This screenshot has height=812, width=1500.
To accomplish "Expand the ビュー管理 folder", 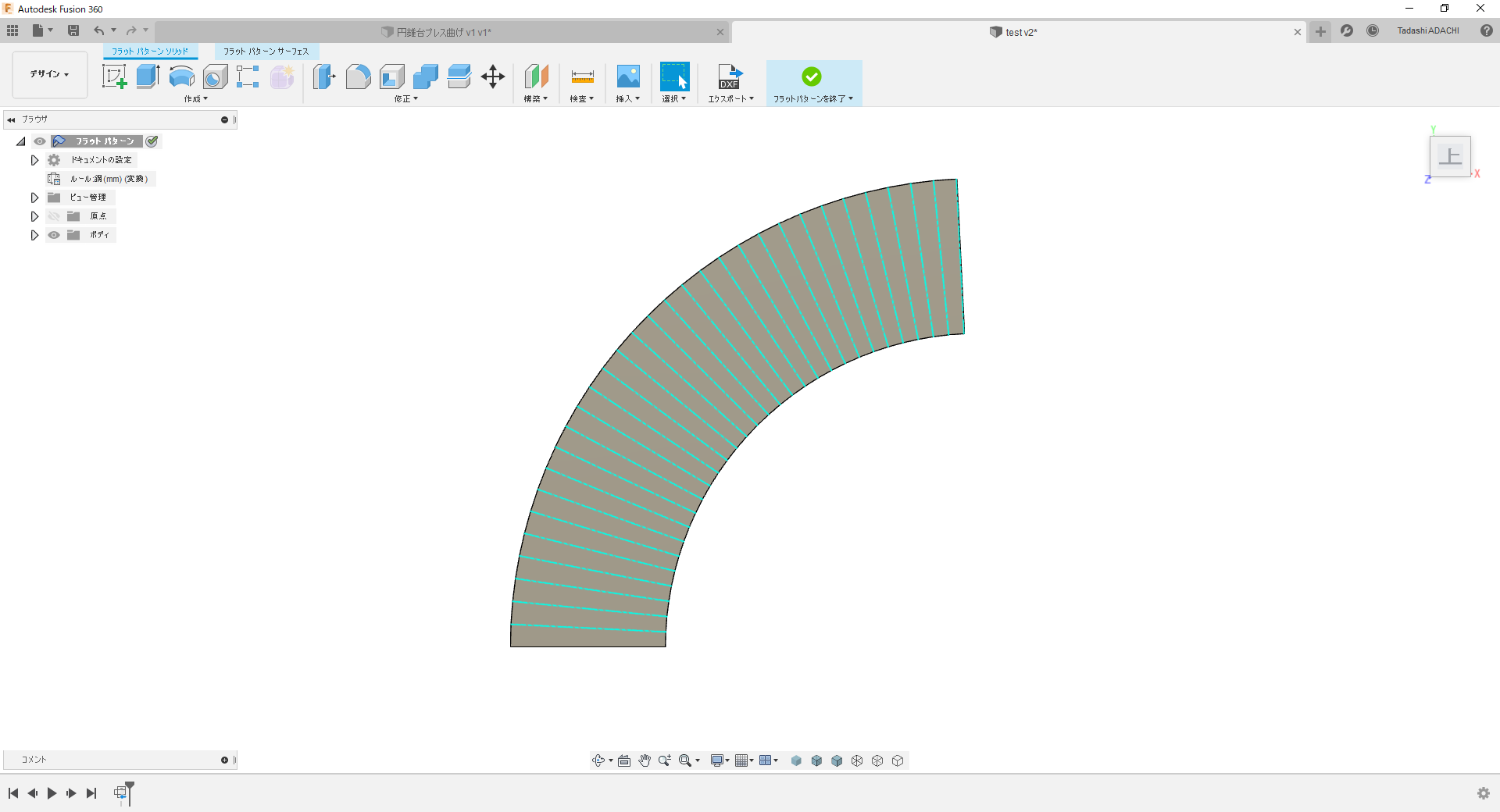I will coord(34,198).
